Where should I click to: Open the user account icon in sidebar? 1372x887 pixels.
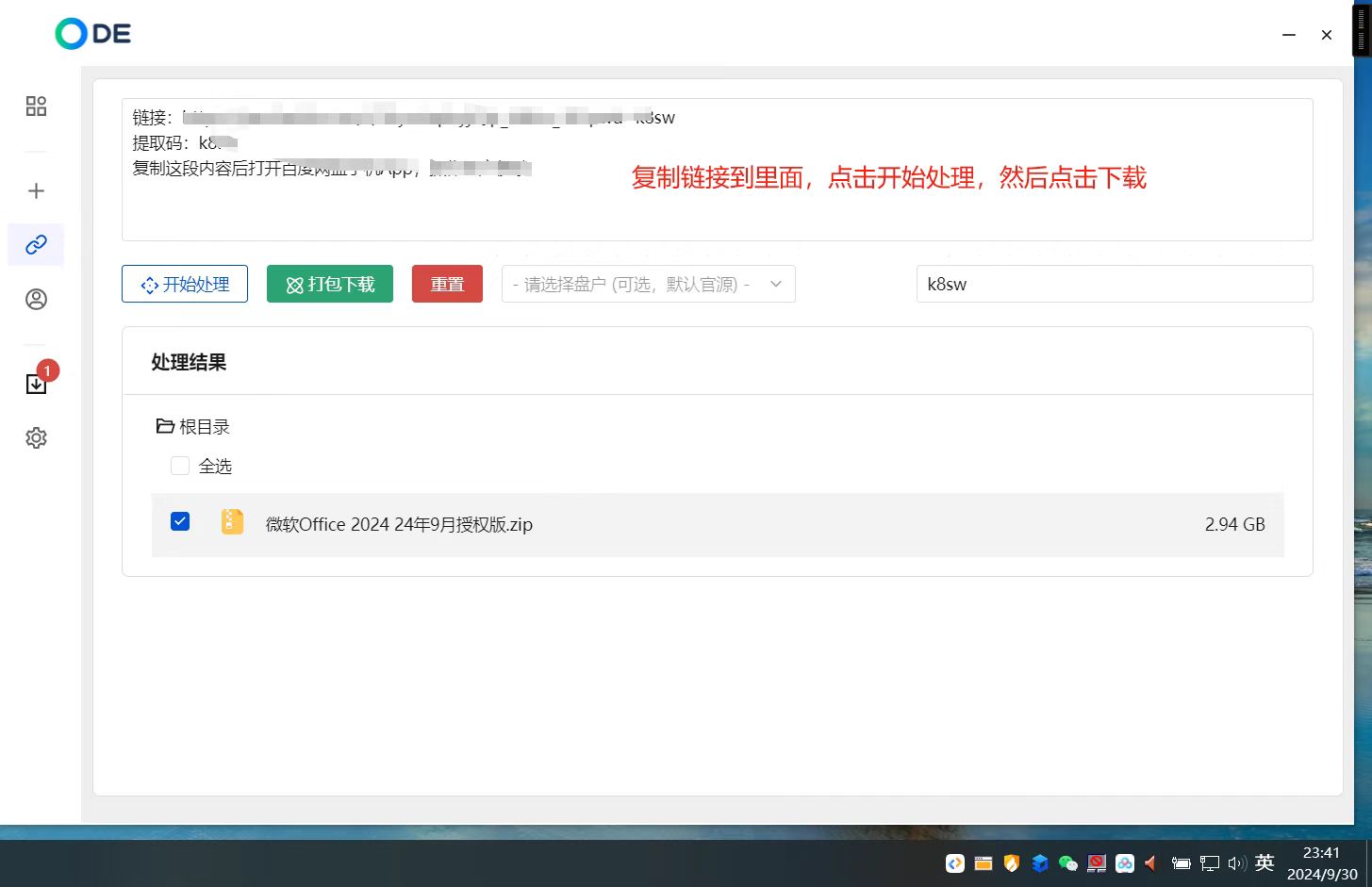pyautogui.click(x=36, y=300)
